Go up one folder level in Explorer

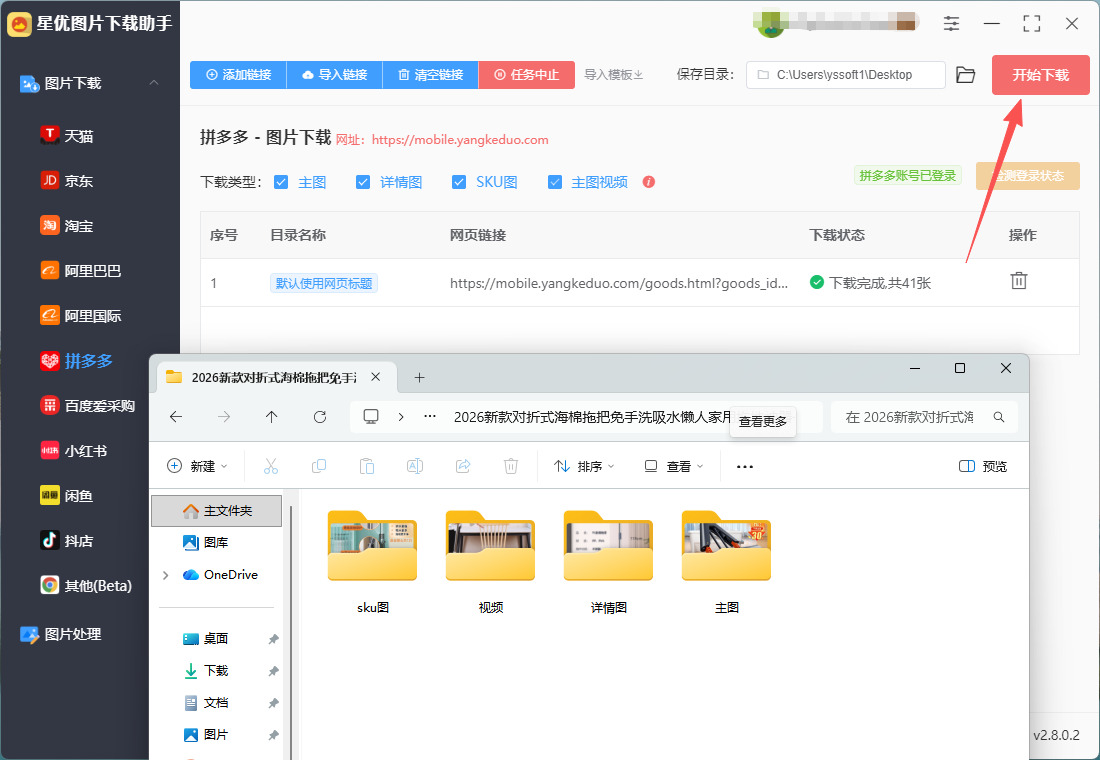[271, 417]
